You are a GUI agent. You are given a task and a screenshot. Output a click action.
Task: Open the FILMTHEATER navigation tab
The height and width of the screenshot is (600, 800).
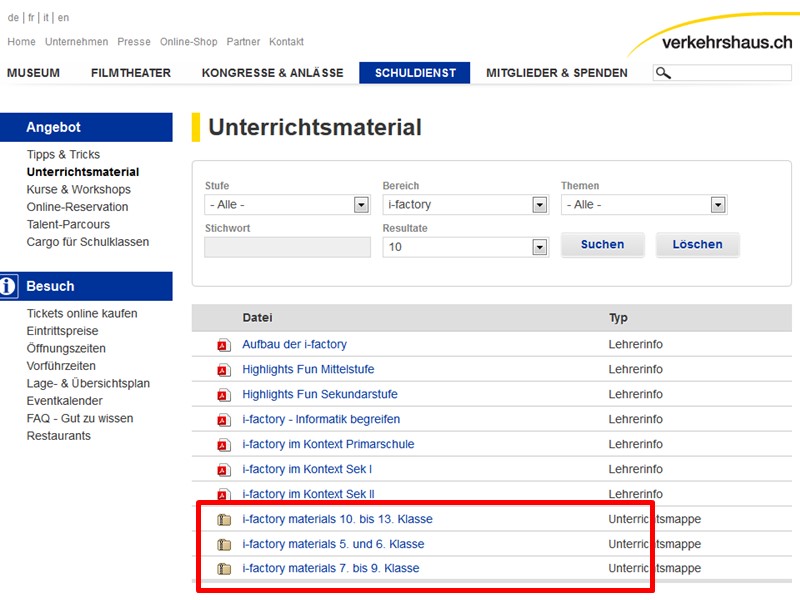130,73
